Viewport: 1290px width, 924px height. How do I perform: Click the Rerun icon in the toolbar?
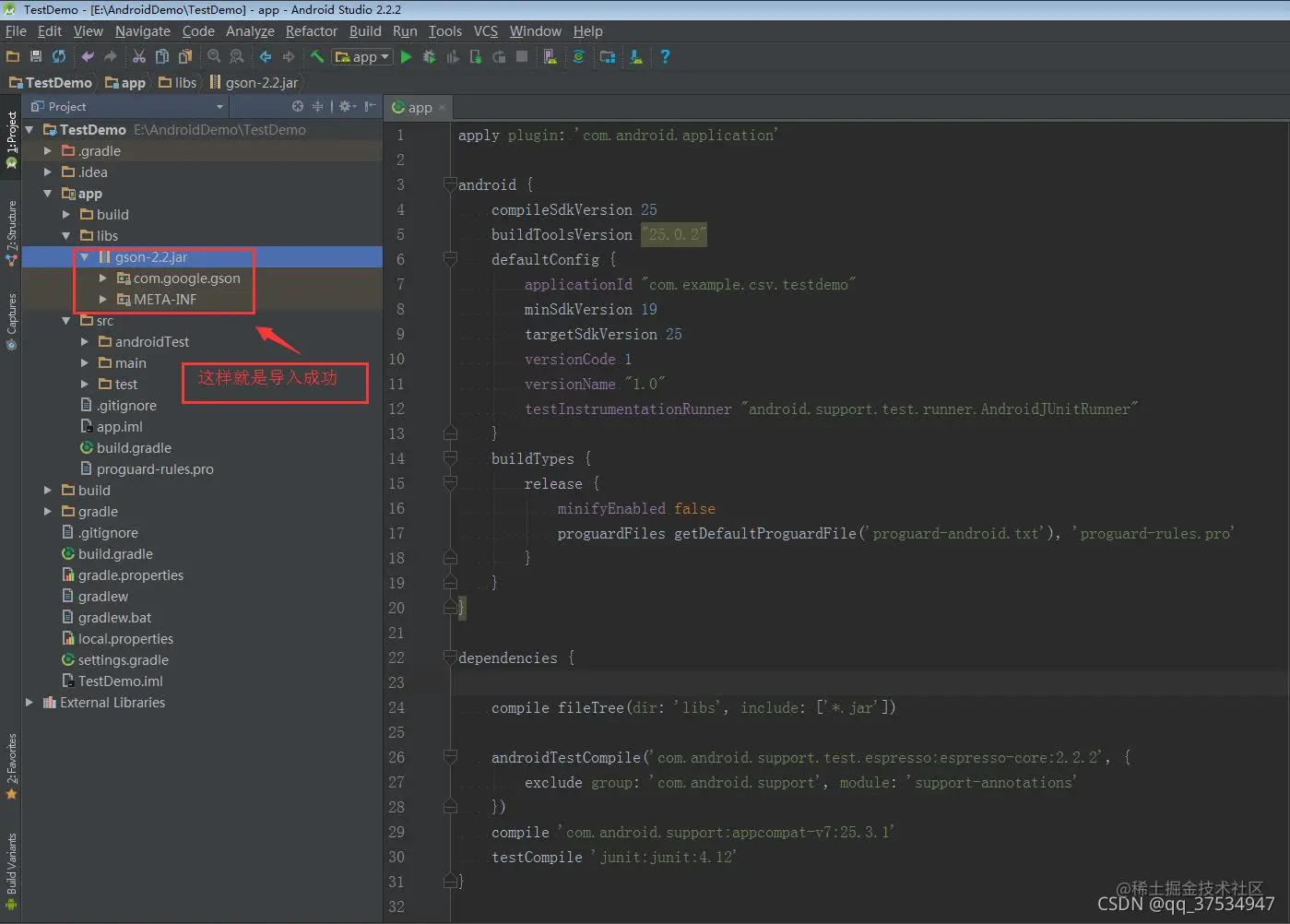coord(499,56)
